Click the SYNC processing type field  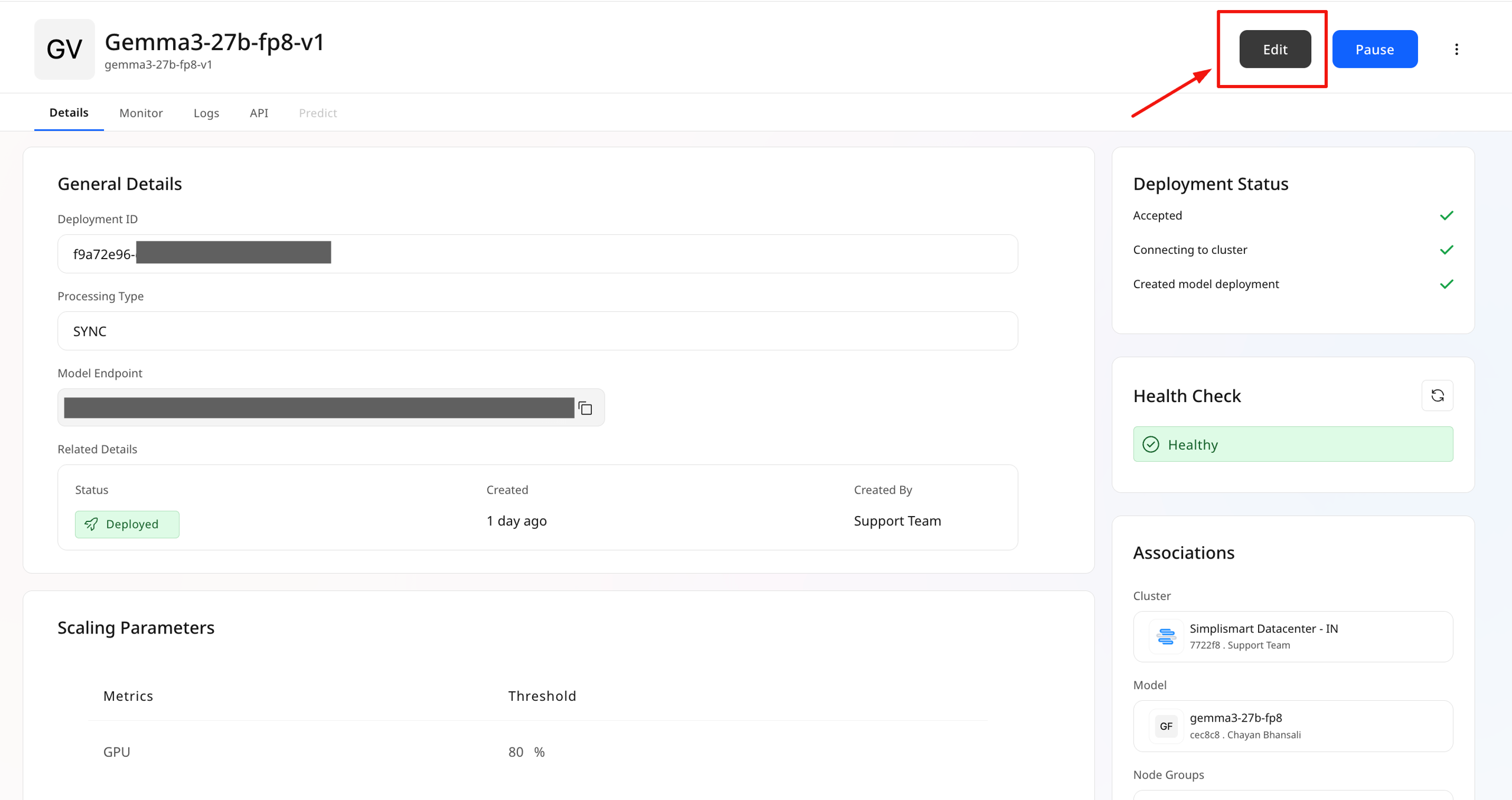[x=537, y=331]
